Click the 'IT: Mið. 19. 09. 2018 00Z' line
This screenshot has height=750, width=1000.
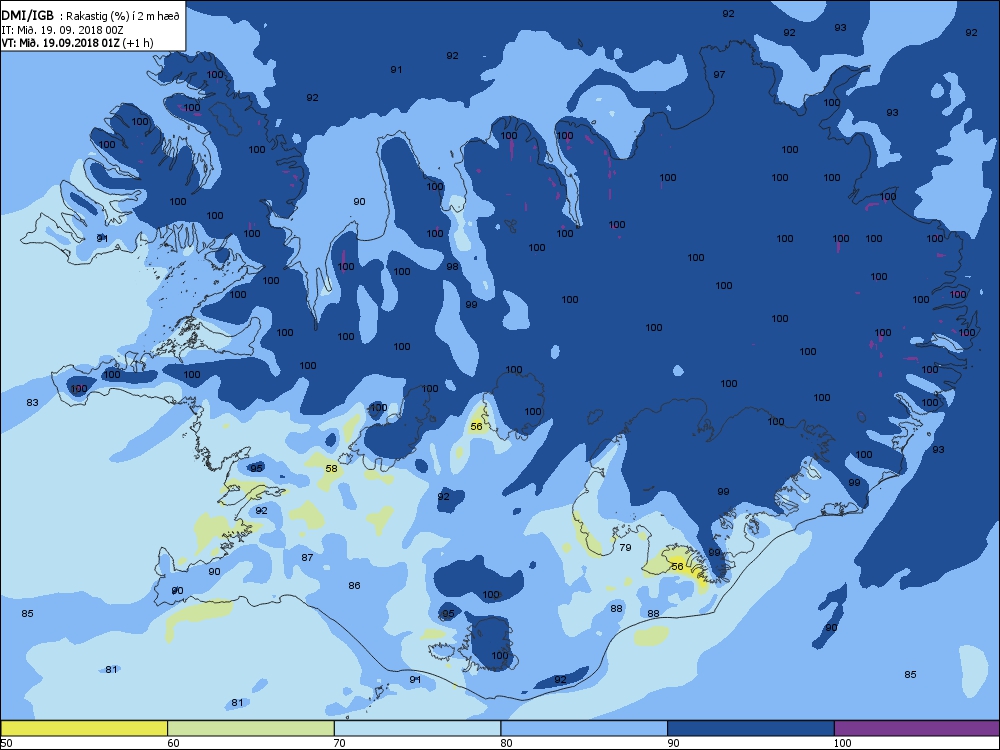tap(62, 30)
